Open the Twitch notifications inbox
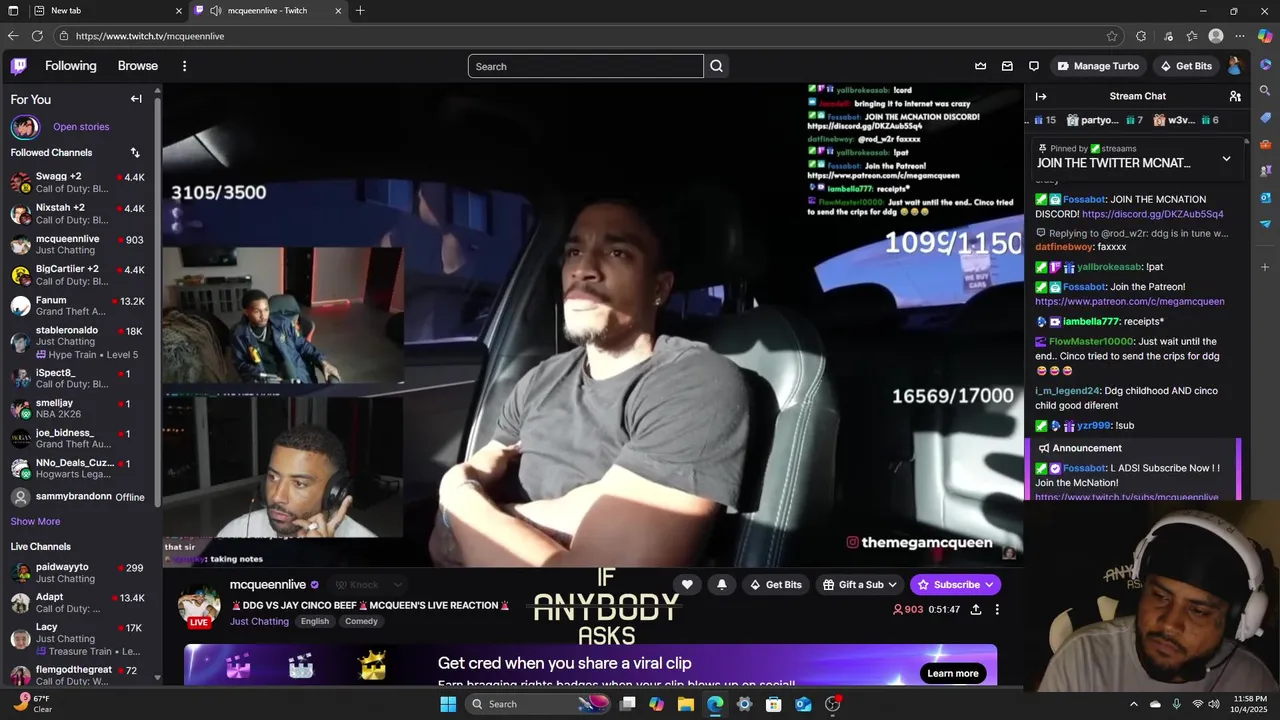1280x720 pixels. (1007, 66)
